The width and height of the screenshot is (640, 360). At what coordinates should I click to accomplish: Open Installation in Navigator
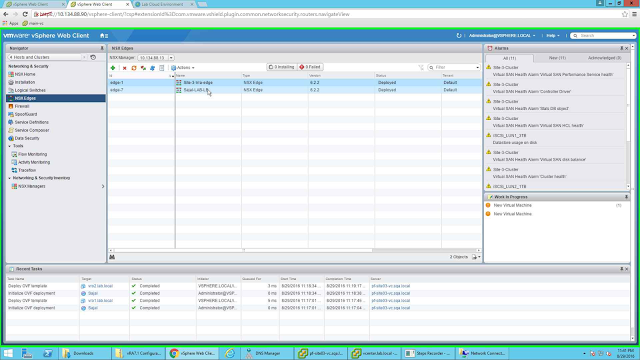tap(25, 82)
